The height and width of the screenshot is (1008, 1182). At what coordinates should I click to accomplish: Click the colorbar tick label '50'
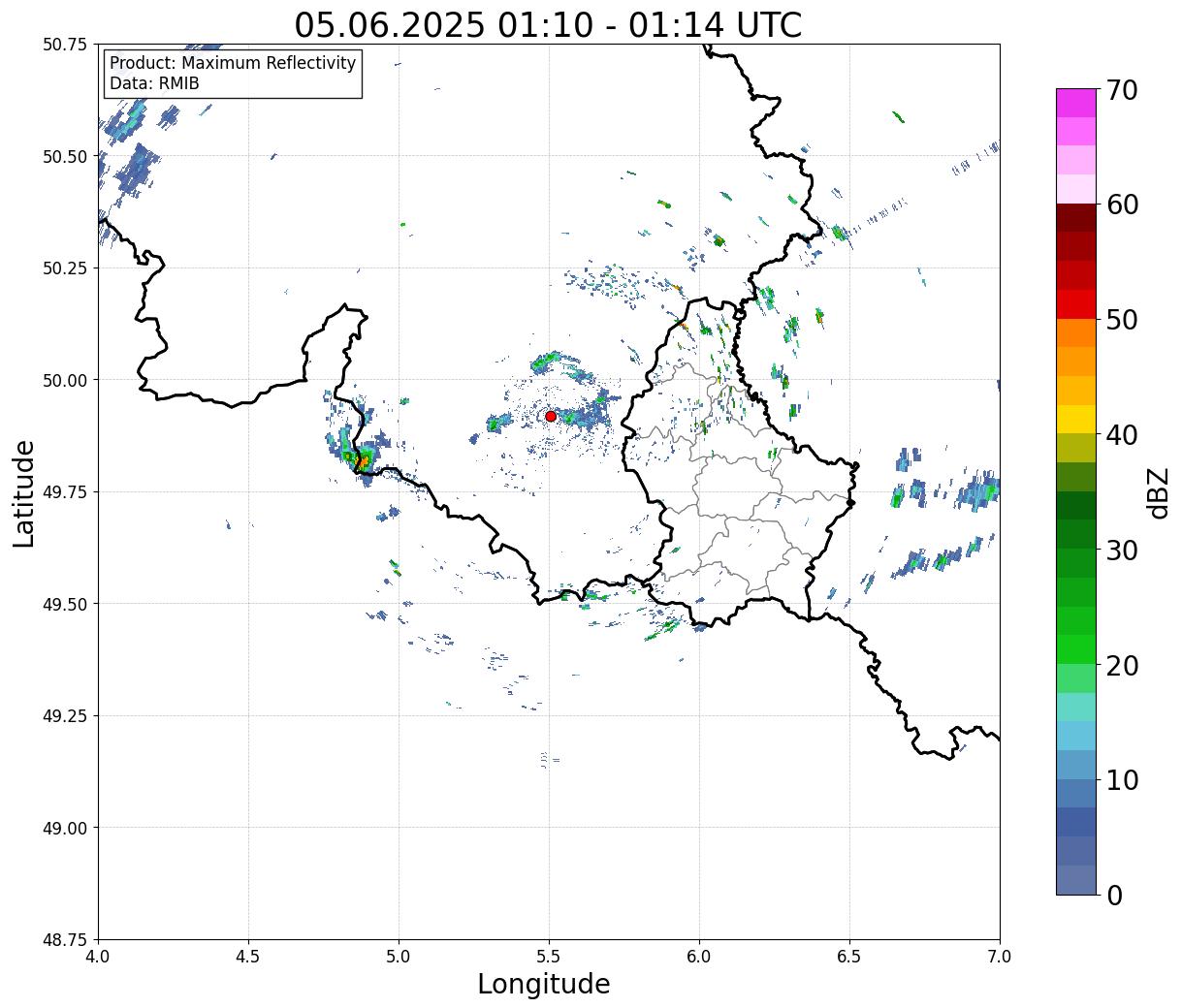(1121, 320)
